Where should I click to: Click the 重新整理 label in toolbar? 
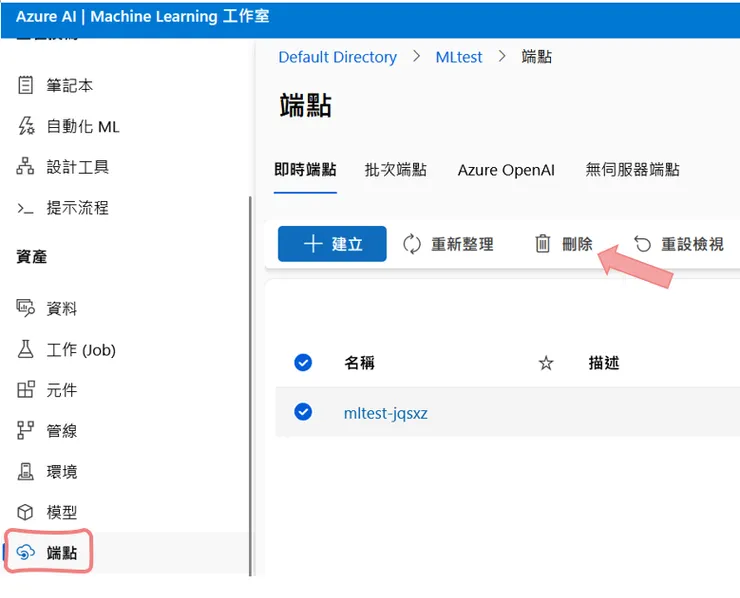(x=462, y=244)
